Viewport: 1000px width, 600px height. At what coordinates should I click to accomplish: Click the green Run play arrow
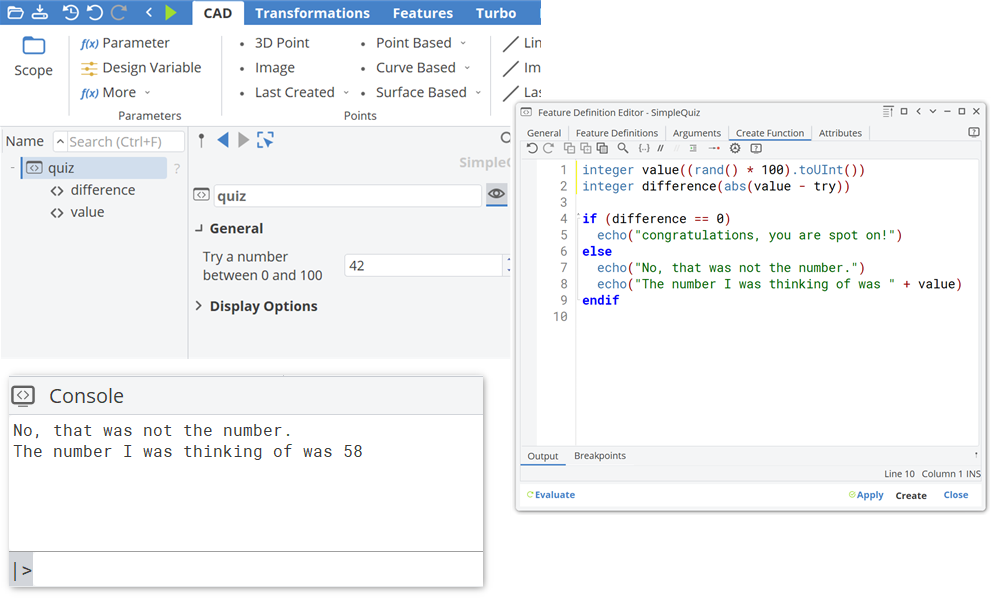[x=171, y=13]
